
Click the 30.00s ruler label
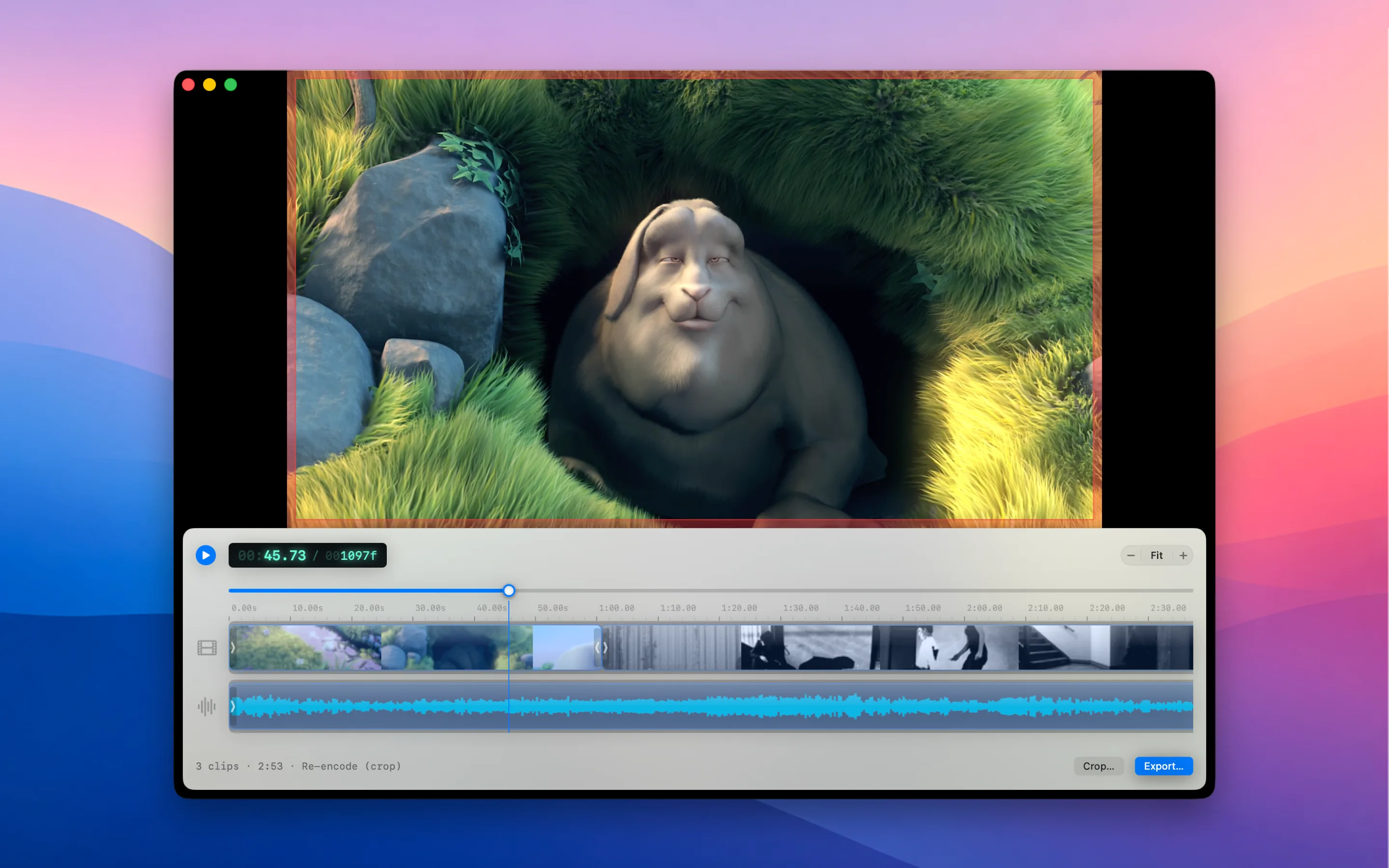431,608
